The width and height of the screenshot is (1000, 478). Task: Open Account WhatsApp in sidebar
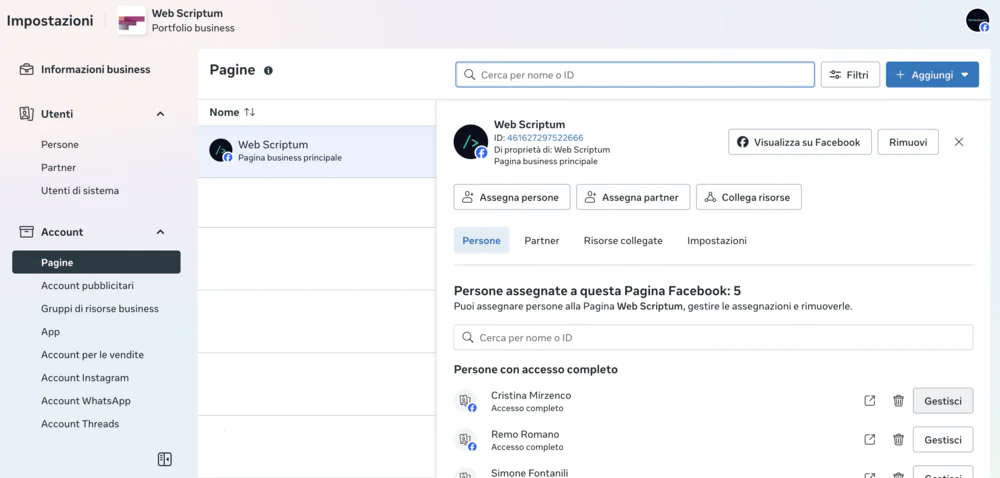pos(85,401)
